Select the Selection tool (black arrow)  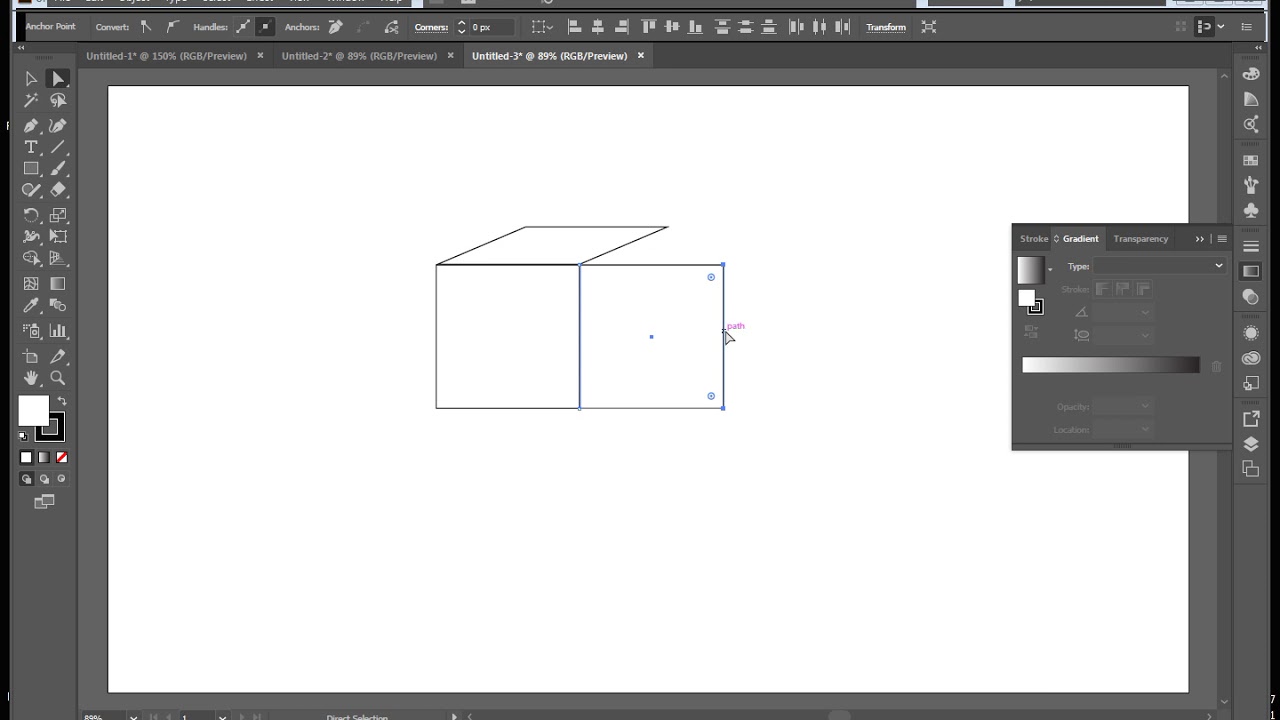[31, 79]
